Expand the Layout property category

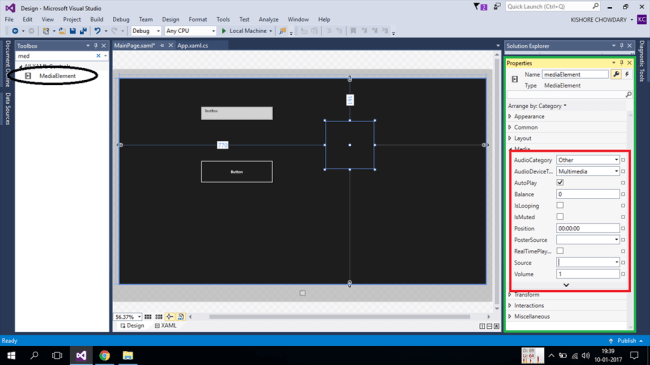click(x=510, y=138)
